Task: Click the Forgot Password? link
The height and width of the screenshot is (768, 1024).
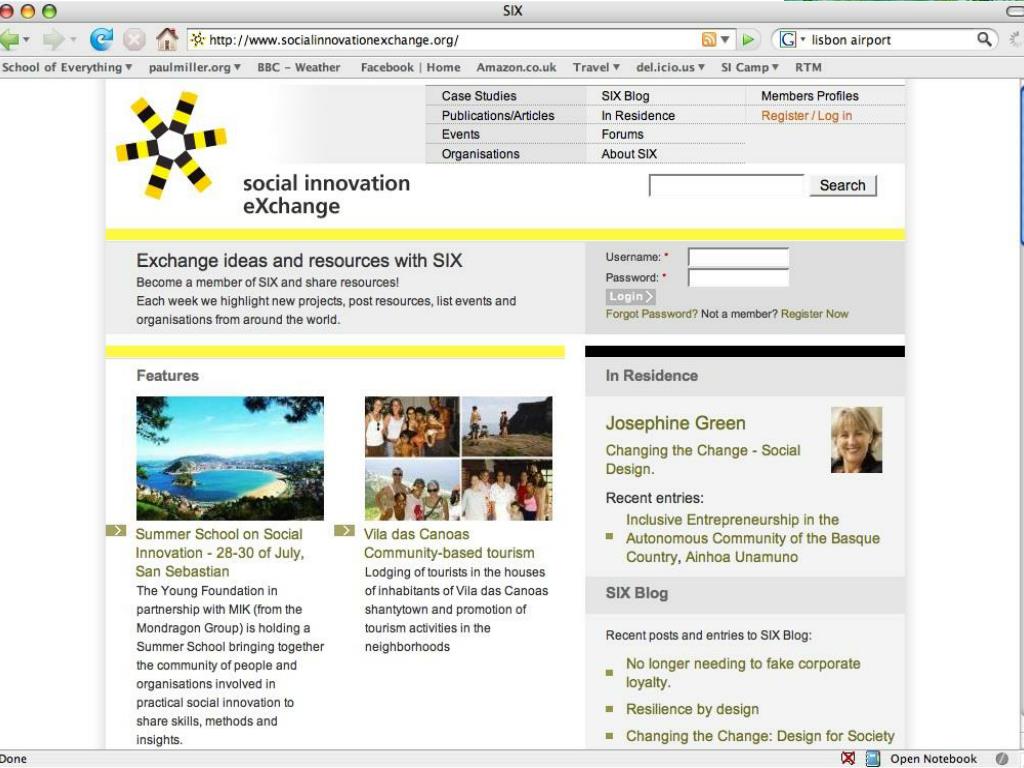Action: point(651,314)
